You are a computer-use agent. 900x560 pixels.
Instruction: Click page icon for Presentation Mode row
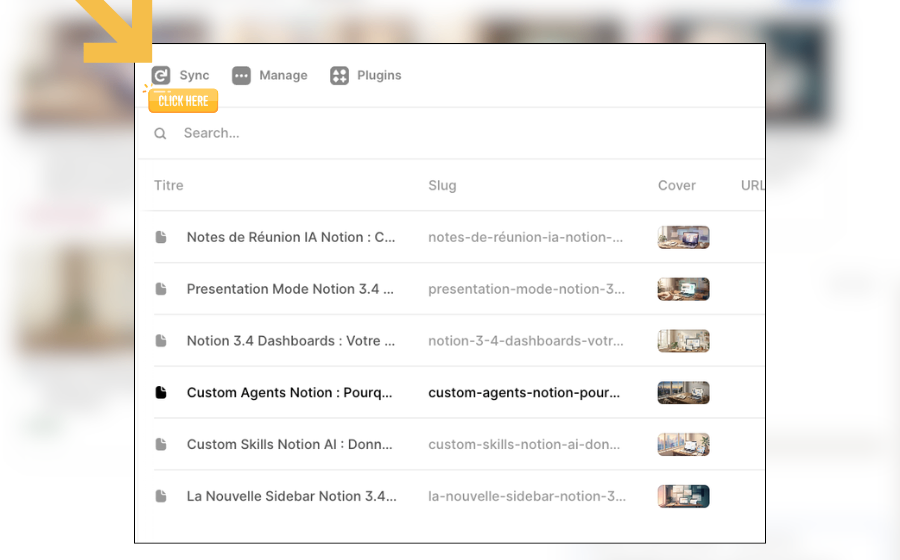pos(161,289)
